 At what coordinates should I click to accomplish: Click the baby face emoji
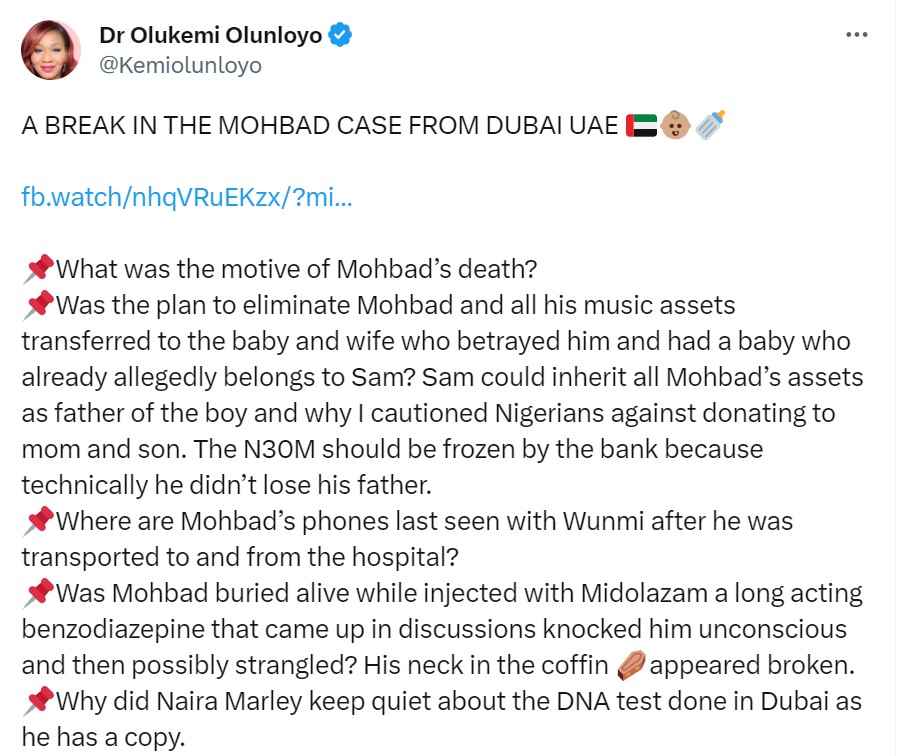[x=675, y=125]
